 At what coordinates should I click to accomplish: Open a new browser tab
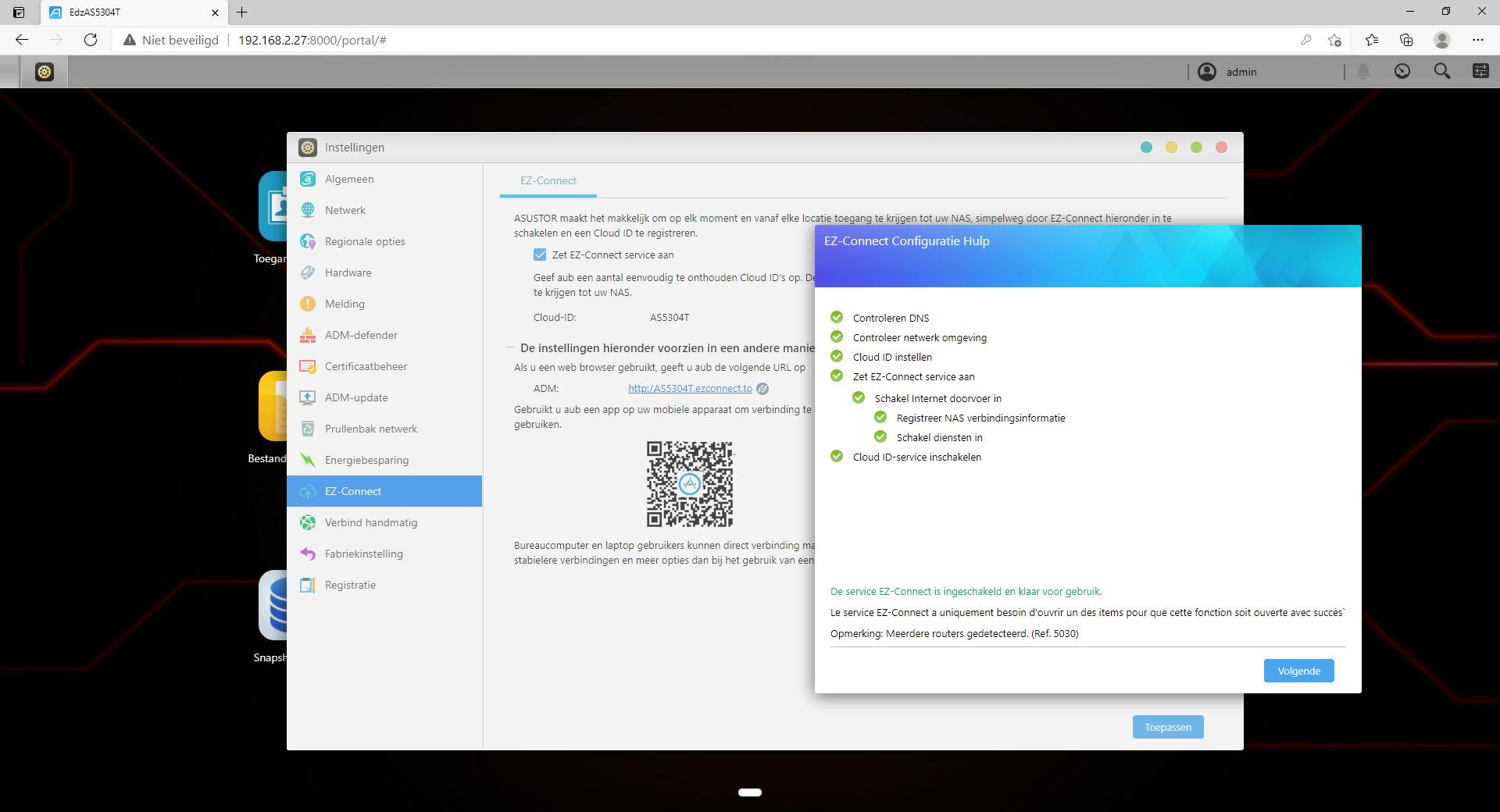click(242, 12)
